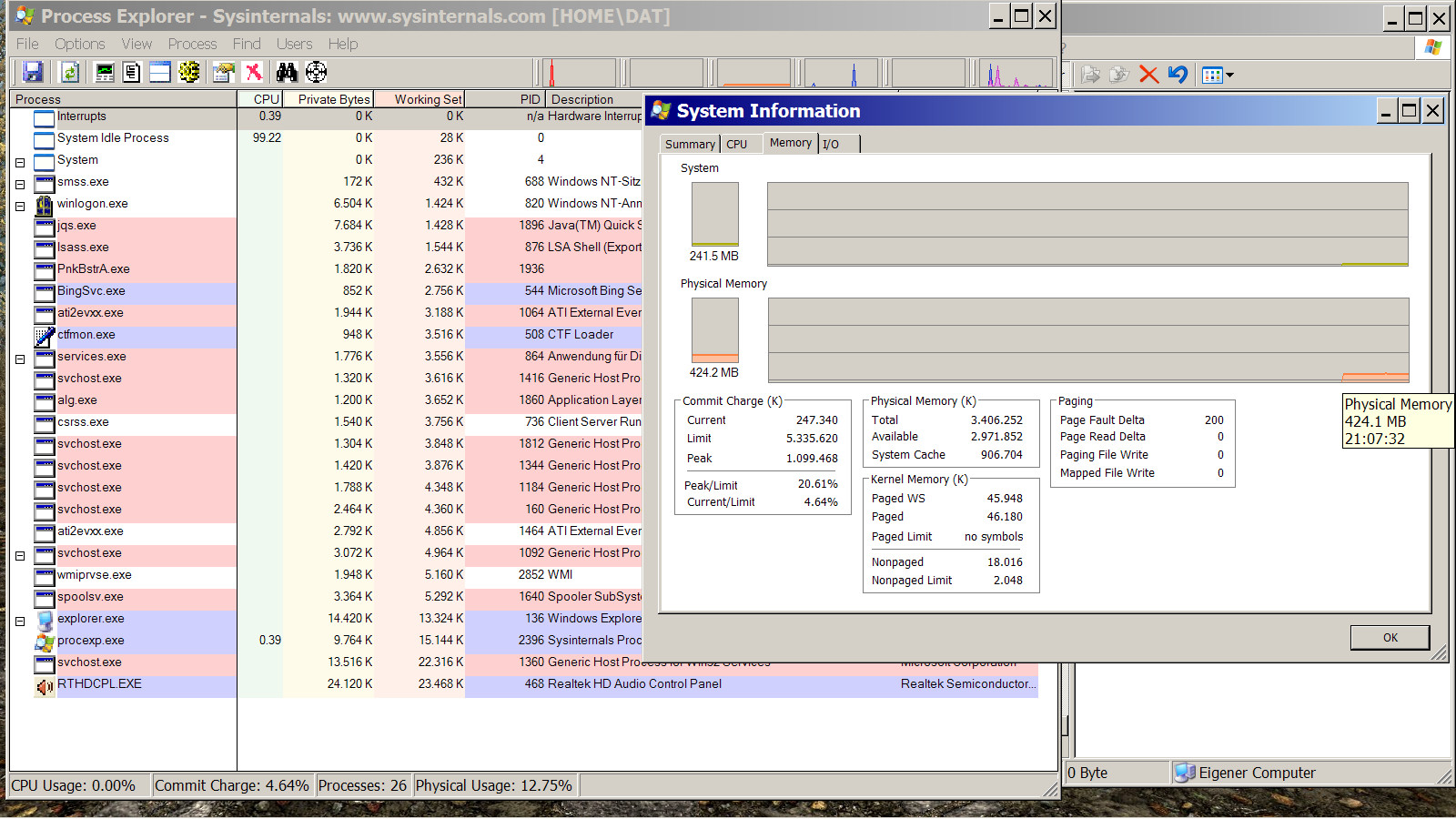Image resolution: width=1456 pixels, height=819 pixels.
Task: Sort by the Private Bytes column header
Action: (x=329, y=99)
